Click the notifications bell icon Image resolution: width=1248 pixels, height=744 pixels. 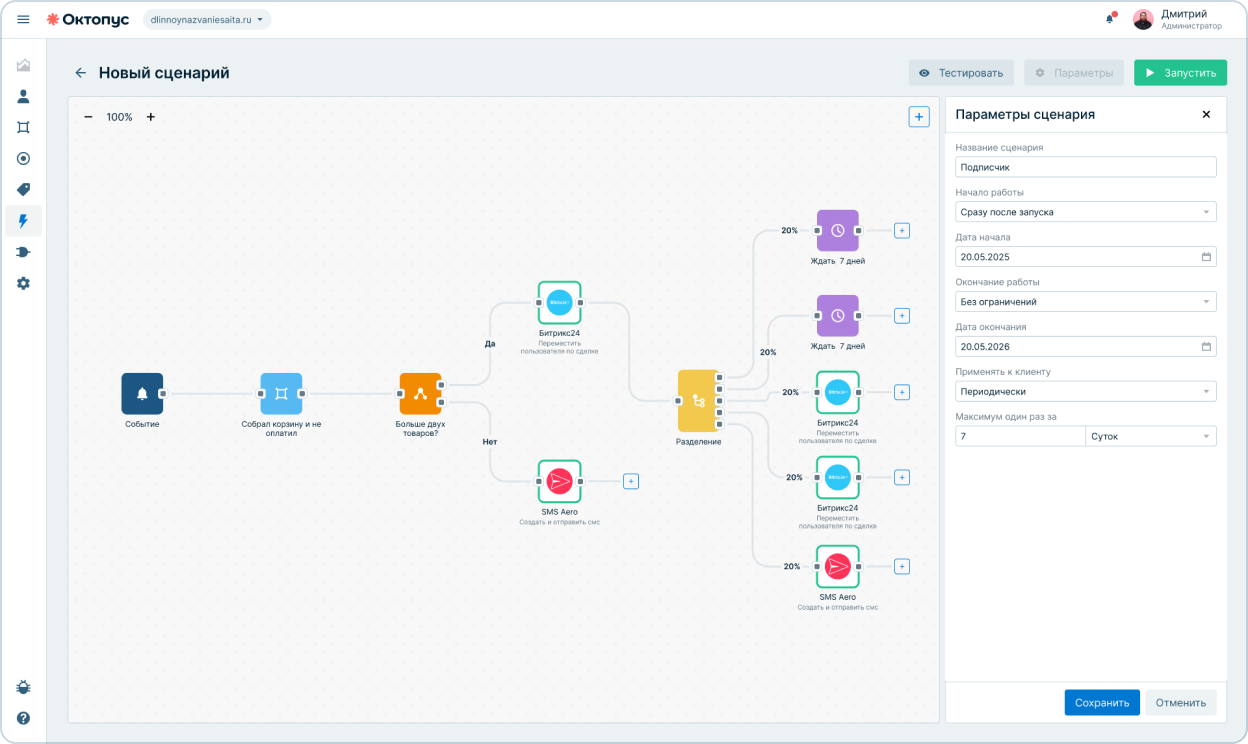1110,19
